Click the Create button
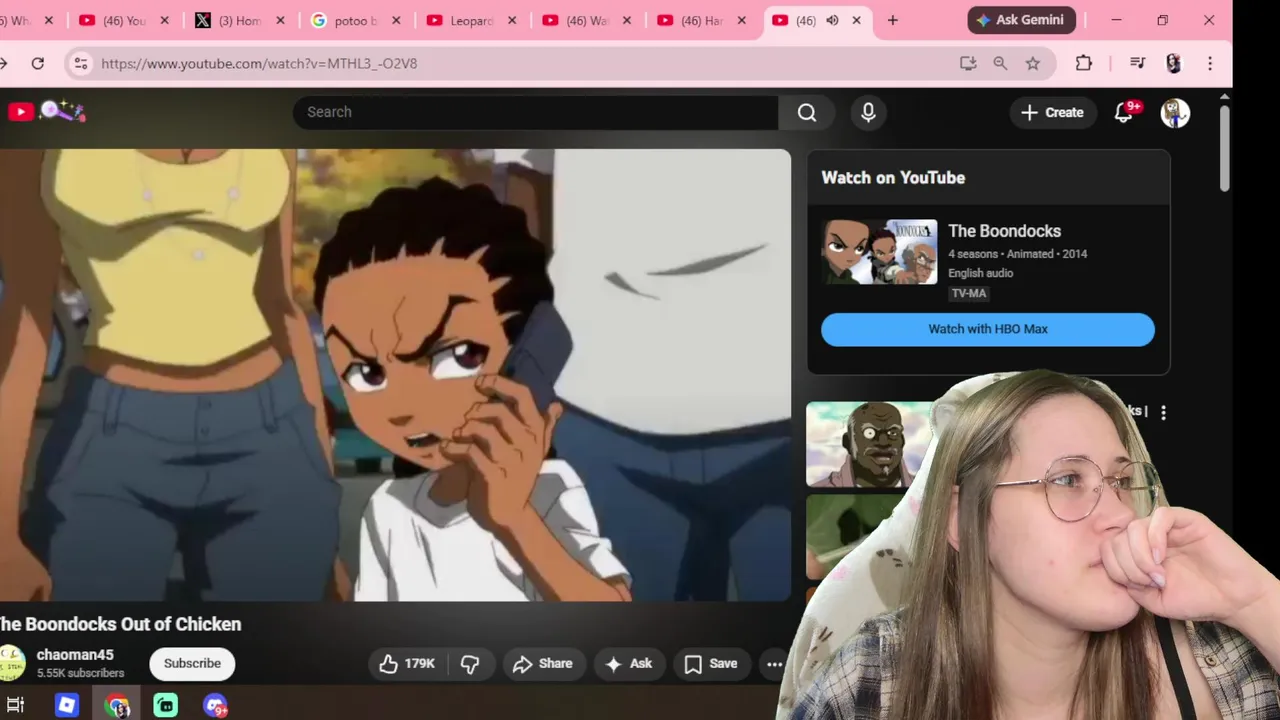Viewport: 1280px width, 720px height. coord(1052,112)
